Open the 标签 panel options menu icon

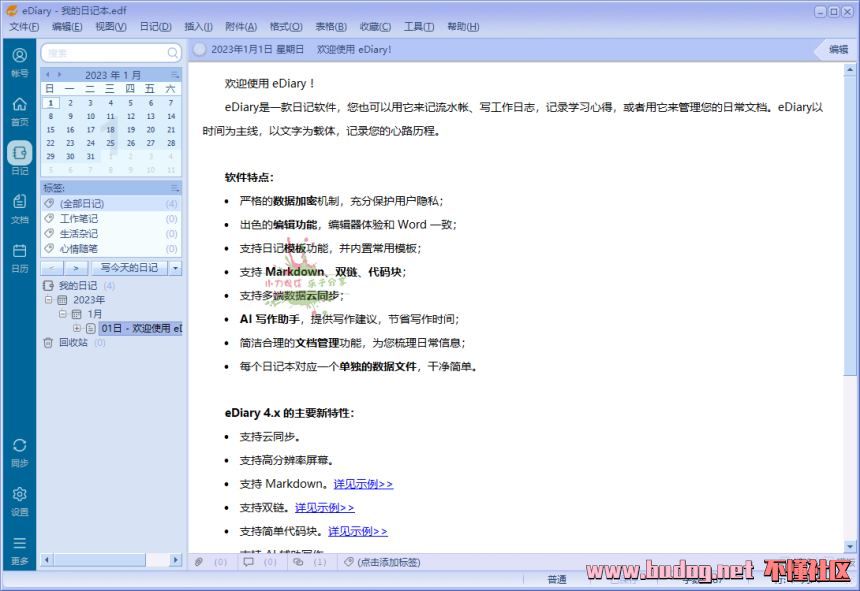click(x=175, y=188)
